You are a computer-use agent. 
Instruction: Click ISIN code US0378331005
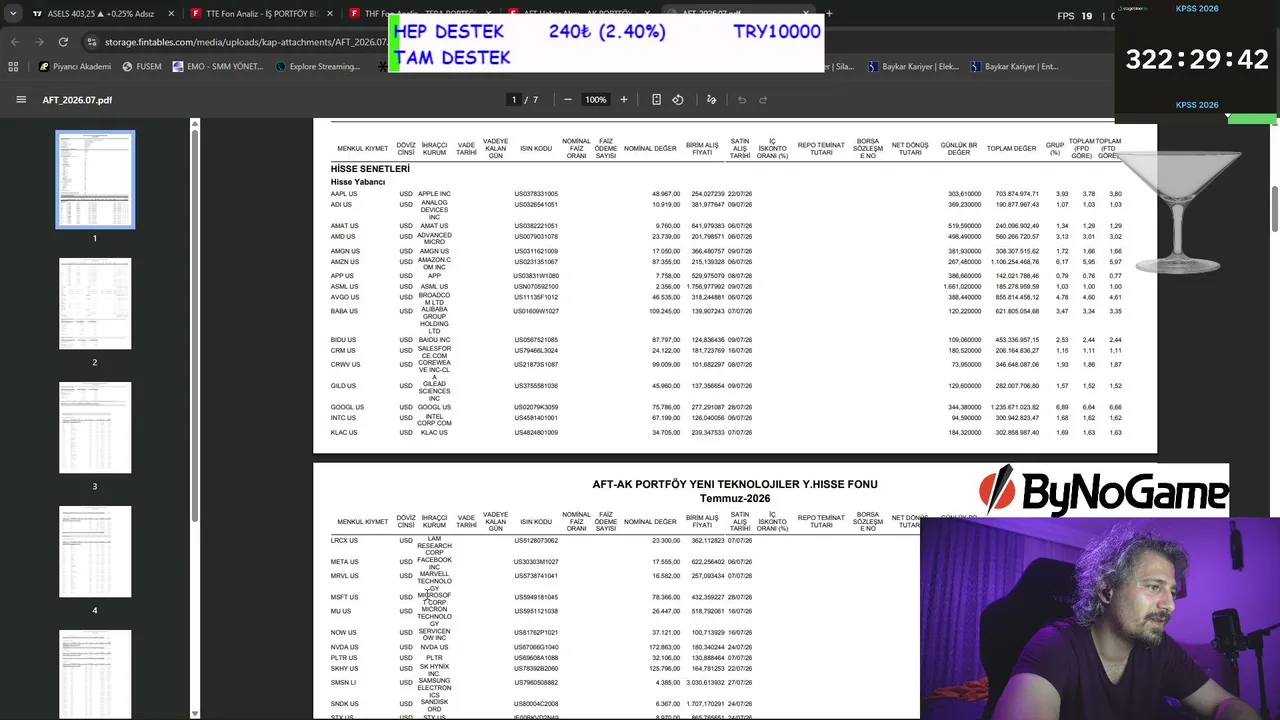536,194
